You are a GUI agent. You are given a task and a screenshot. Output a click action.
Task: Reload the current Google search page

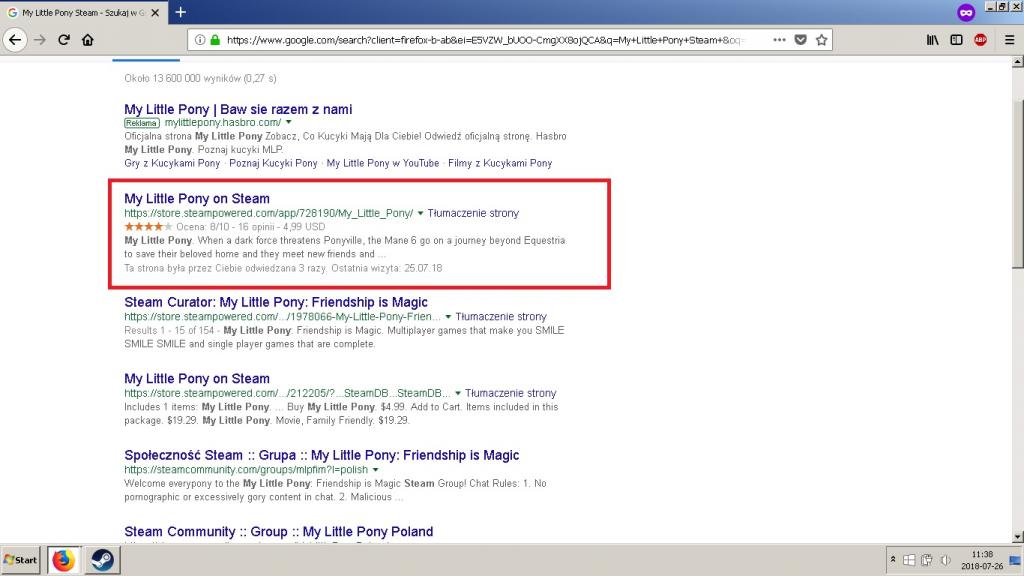pos(64,40)
